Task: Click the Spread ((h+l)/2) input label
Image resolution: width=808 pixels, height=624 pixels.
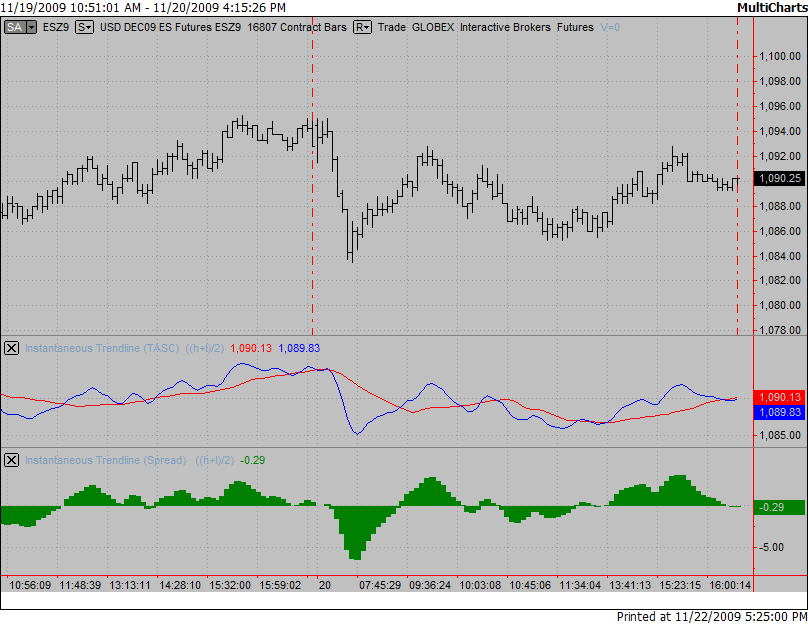Action: (x=214, y=460)
